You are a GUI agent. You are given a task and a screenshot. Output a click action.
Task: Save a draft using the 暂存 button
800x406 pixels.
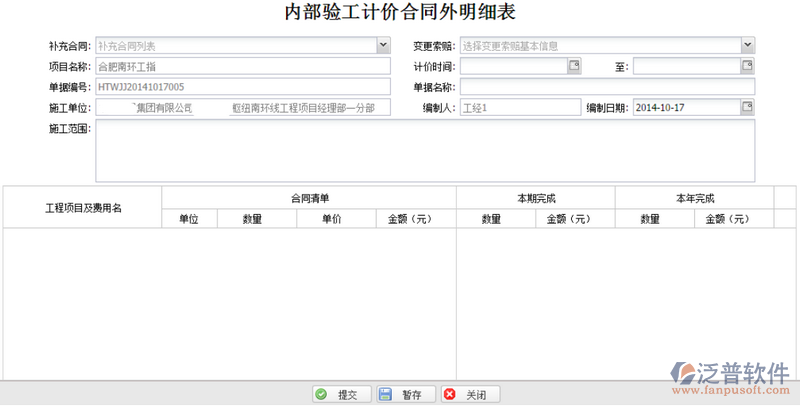(405, 395)
